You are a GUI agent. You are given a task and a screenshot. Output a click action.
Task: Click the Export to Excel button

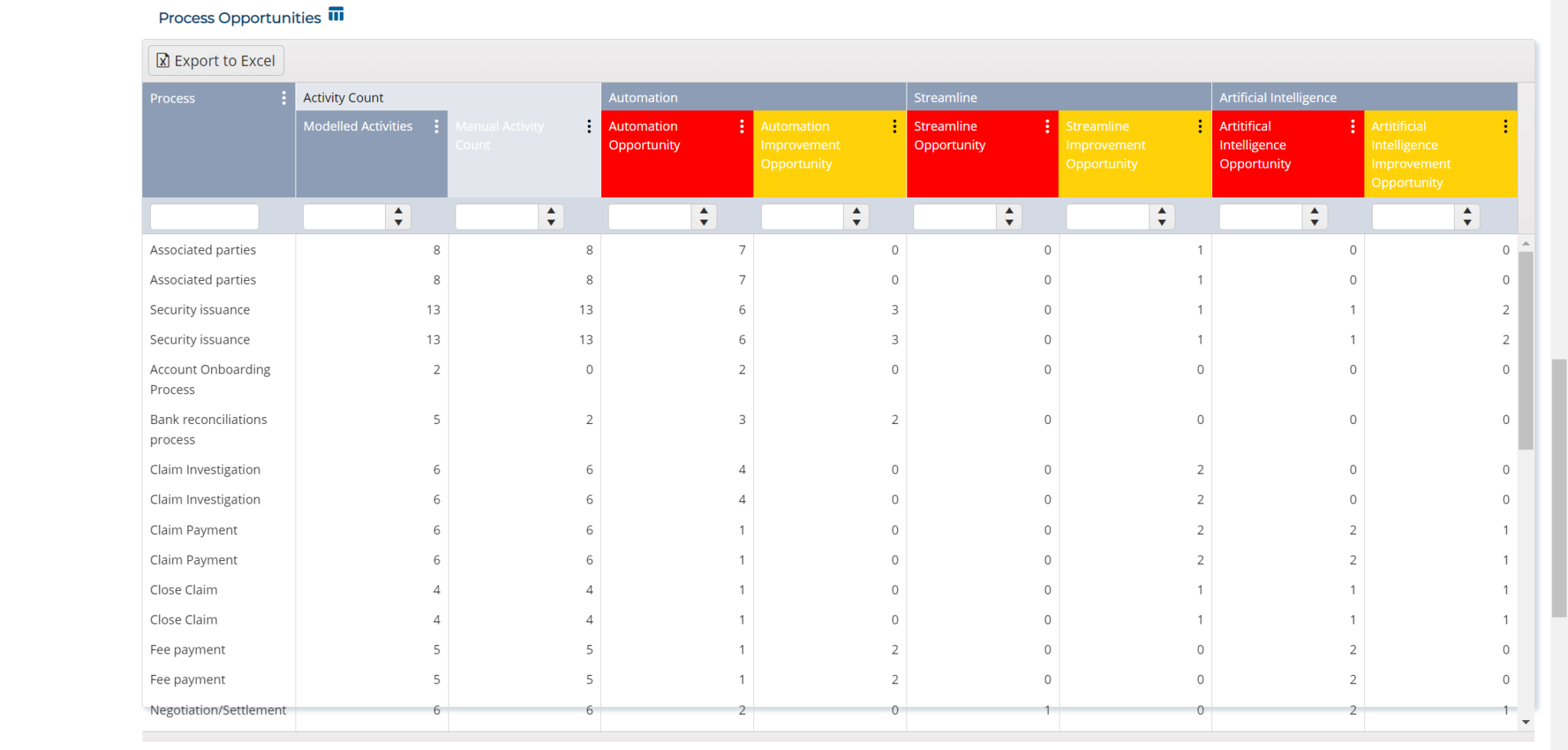coord(215,60)
